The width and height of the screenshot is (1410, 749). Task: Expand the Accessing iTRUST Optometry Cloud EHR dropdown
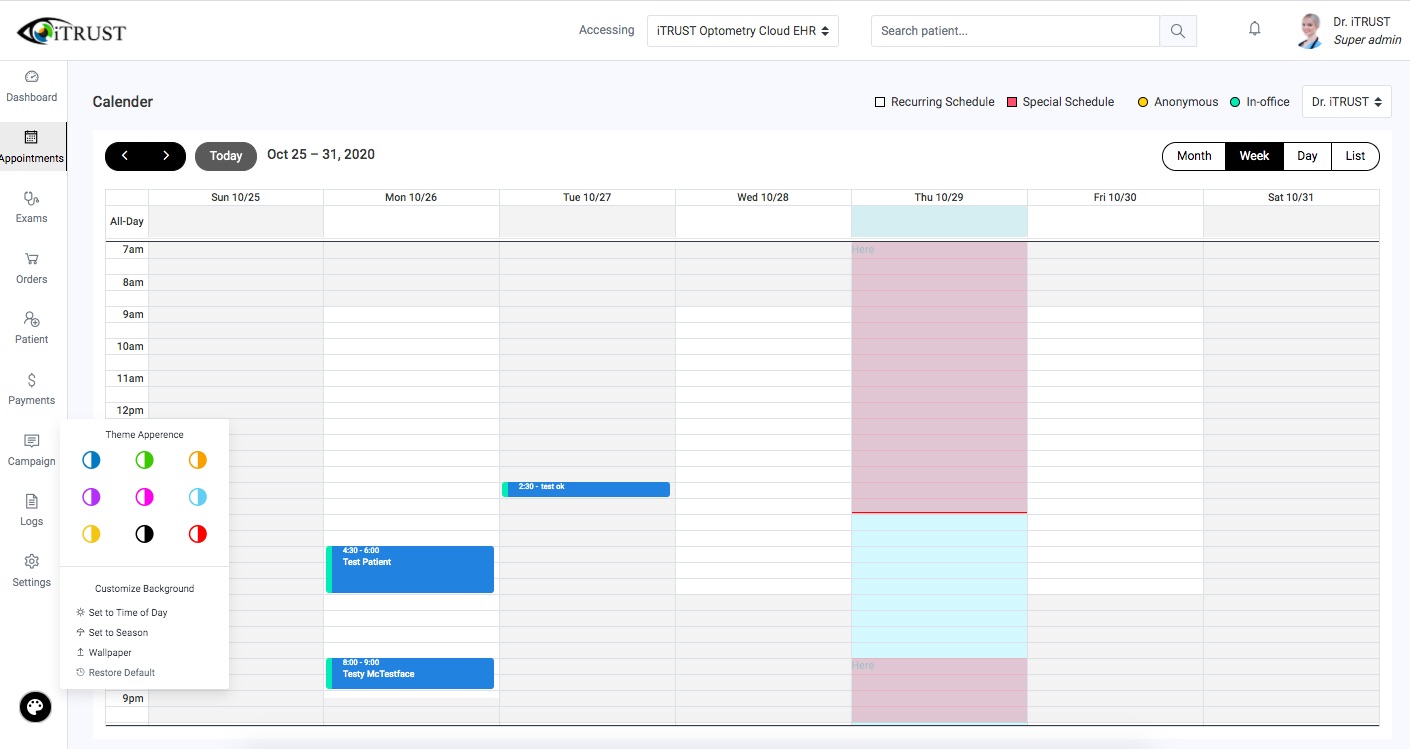click(x=742, y=31)
